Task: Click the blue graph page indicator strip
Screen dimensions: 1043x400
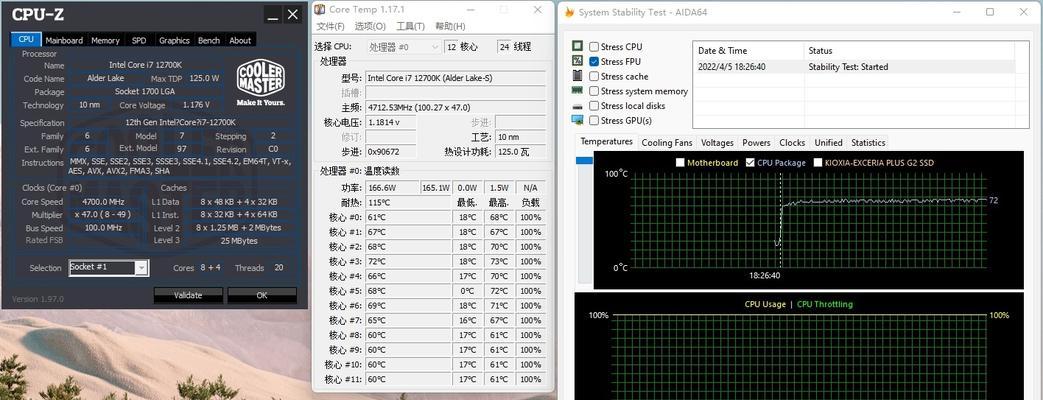Action: coord(584,160)
